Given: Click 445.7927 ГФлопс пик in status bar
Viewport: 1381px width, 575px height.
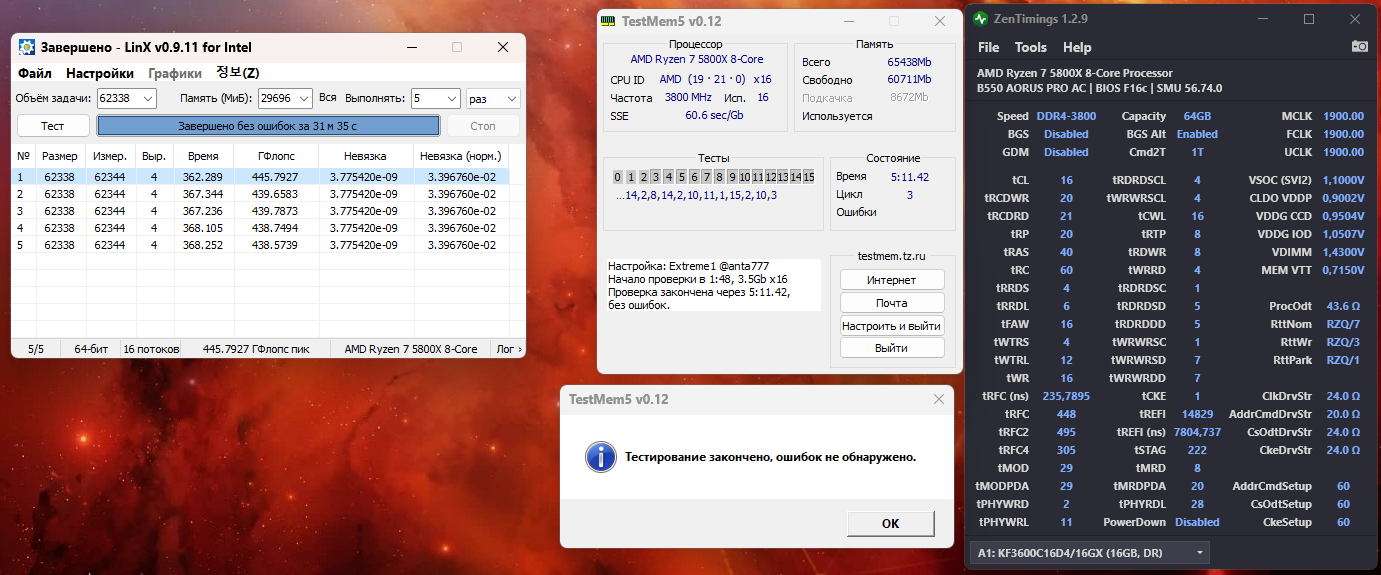Looking at the screenshot, I should click(256, 349).
